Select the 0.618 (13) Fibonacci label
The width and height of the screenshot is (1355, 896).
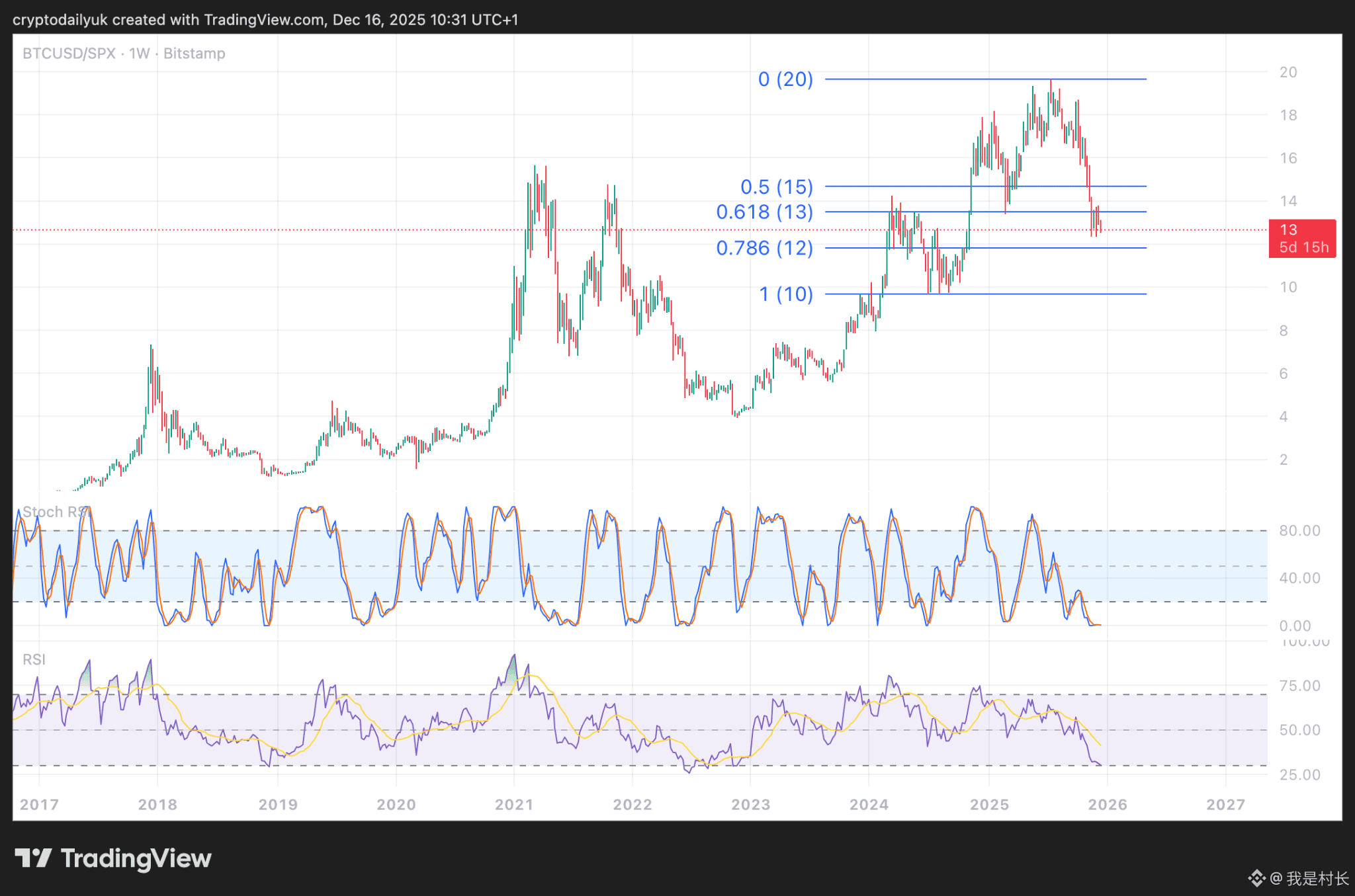(x=764, y=212)
